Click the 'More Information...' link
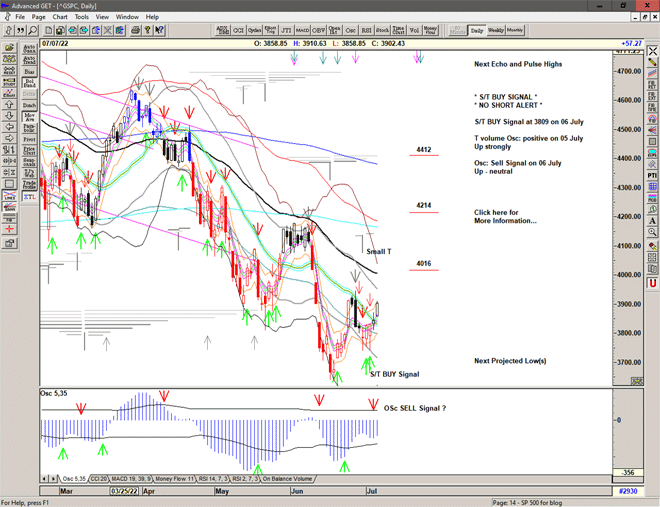This screenshot has height=507, width=660. 505,221
